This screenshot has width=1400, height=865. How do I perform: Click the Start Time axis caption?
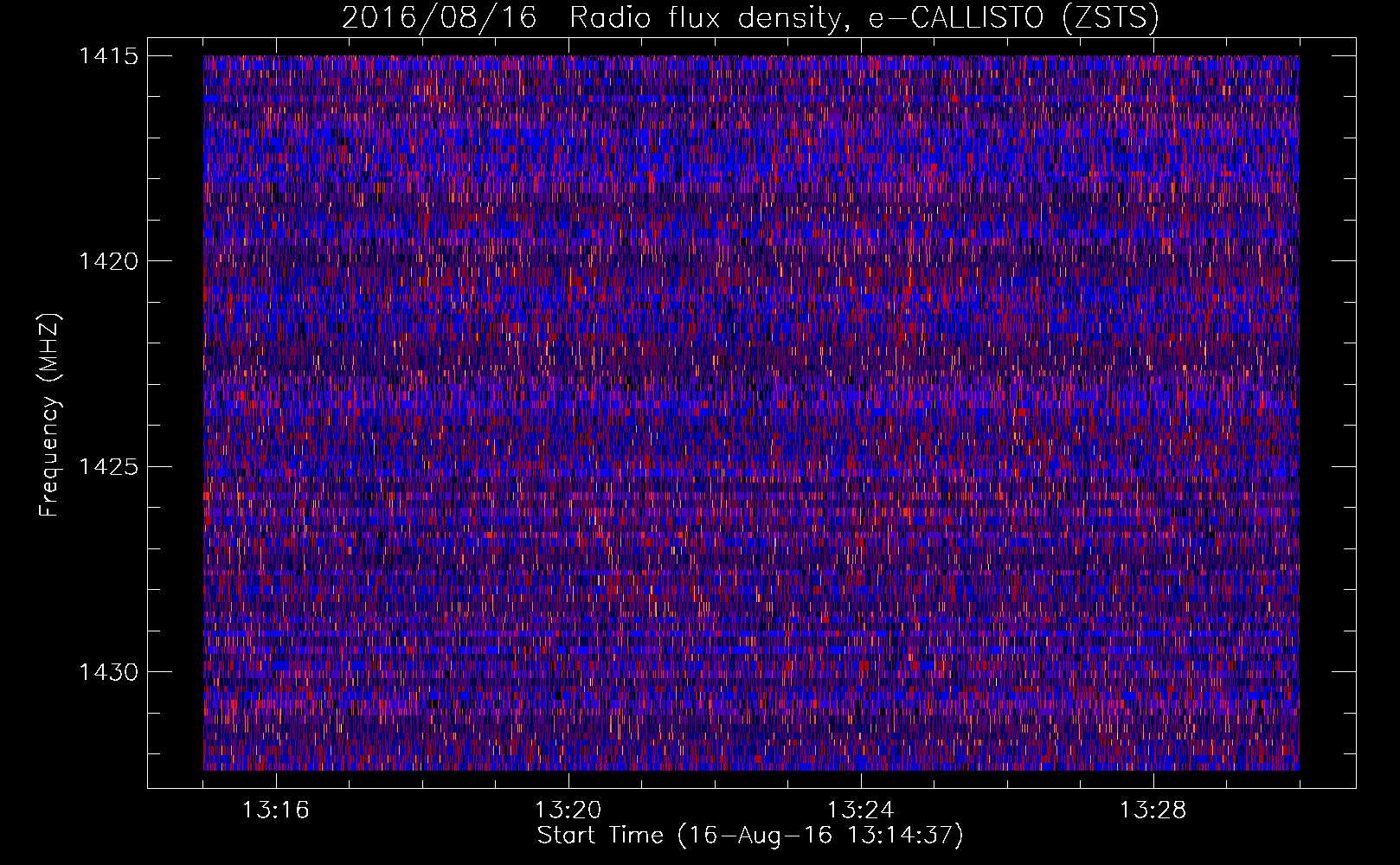(750, 836)
